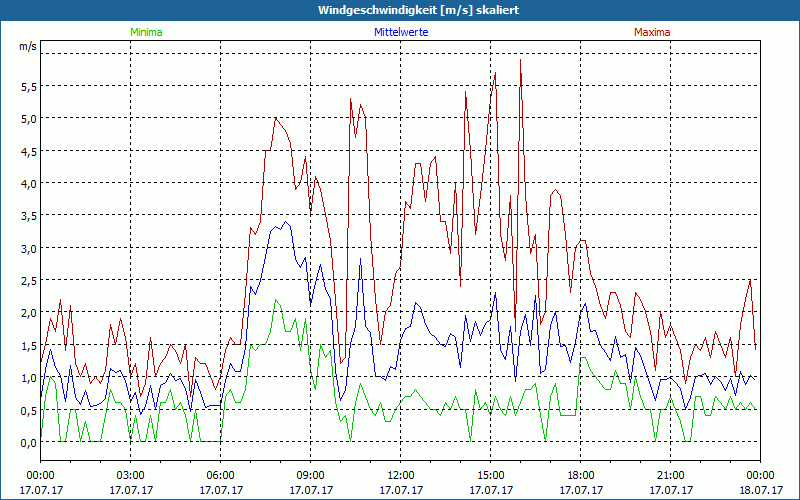The width and height of the screenshot is (800, 500).
Task: Click the 1,5 y-axis value
Action: pyautogui.click(x=29, y=346)
